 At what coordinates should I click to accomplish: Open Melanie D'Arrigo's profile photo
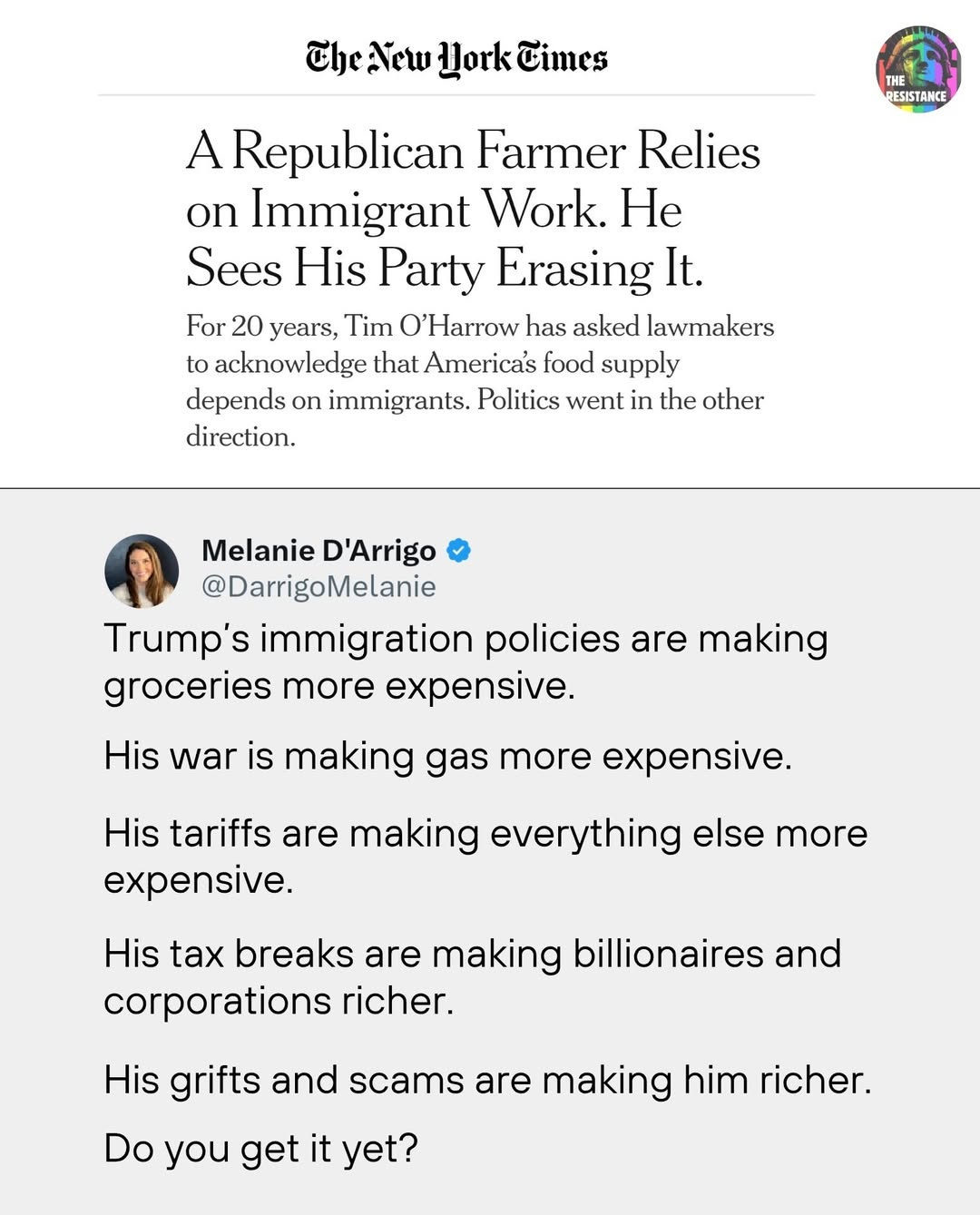142,570
